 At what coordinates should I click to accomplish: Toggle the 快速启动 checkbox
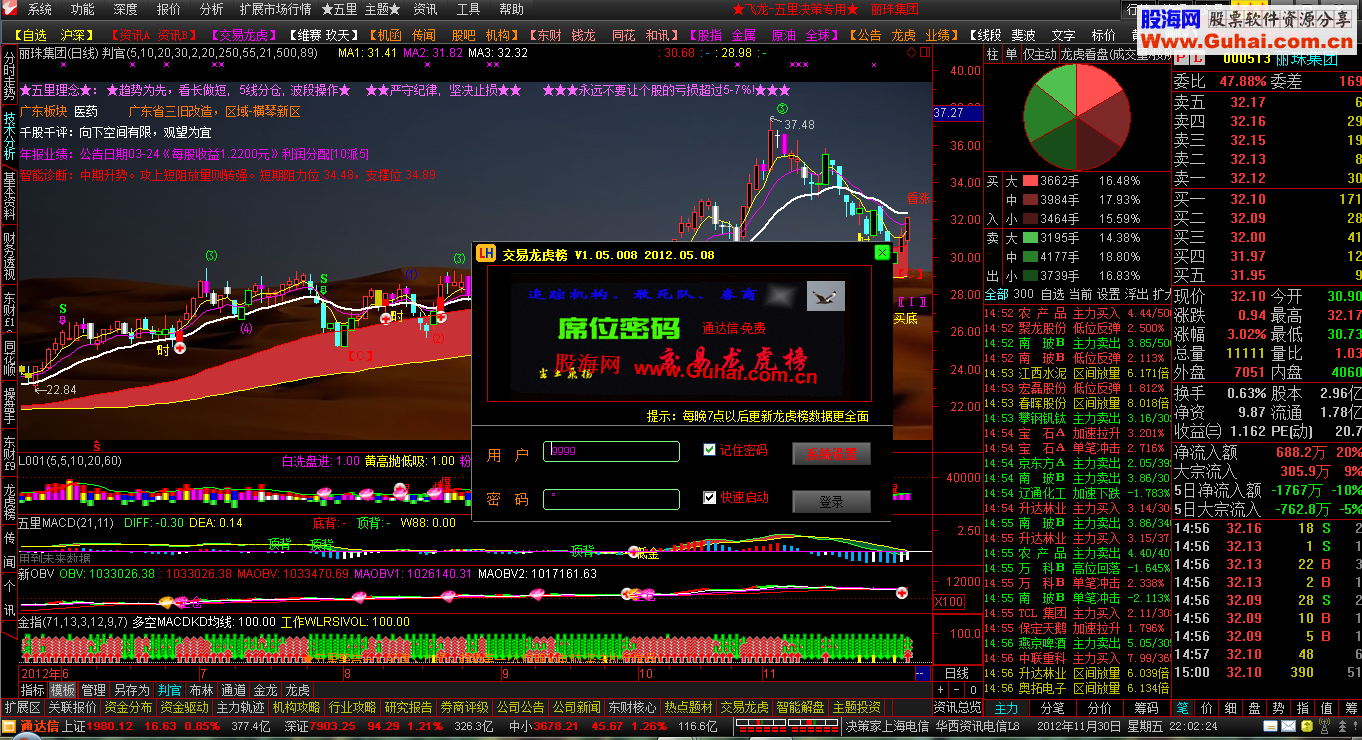pos(710,497)
